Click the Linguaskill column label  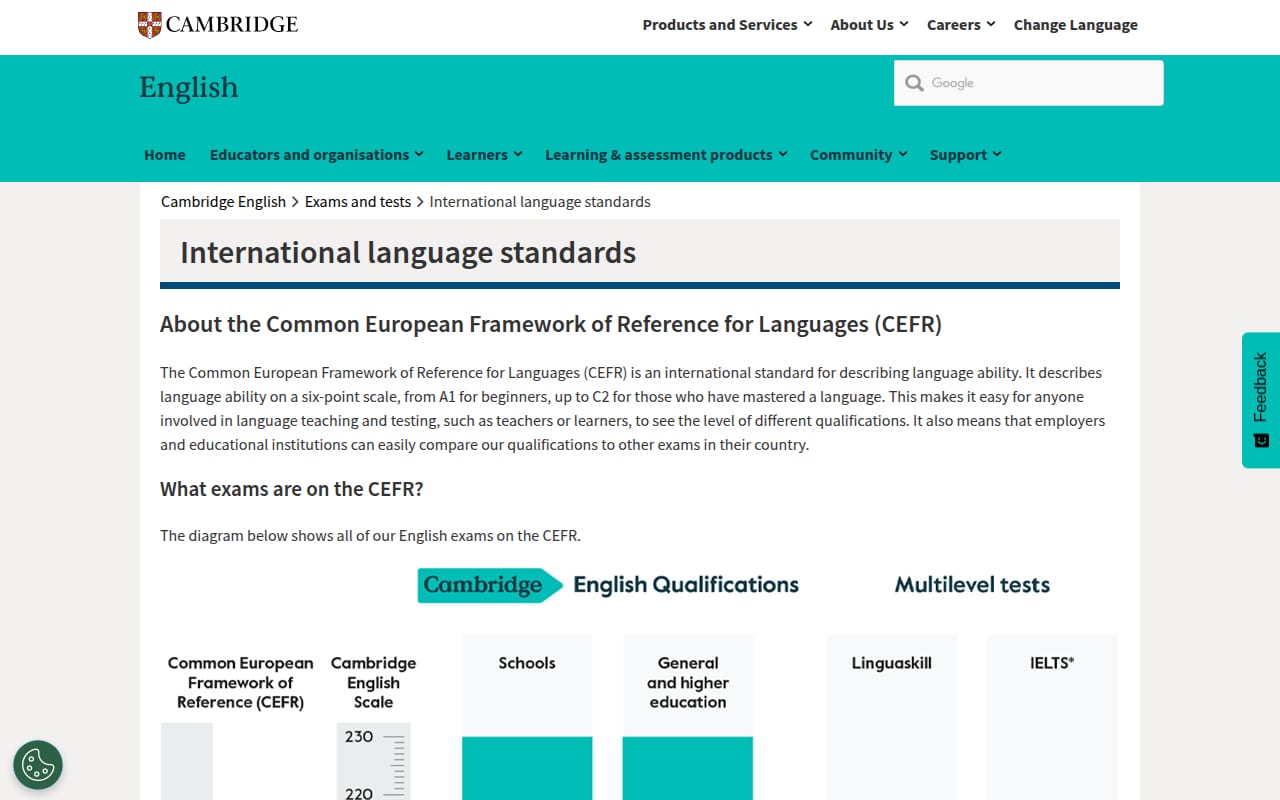coord(892,663)
